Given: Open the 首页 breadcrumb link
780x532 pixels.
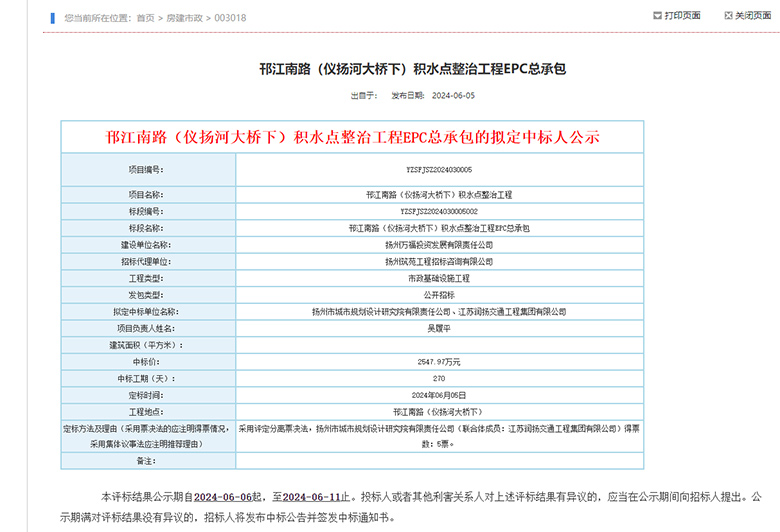Looking at the screenshot, I should point(145,18).
